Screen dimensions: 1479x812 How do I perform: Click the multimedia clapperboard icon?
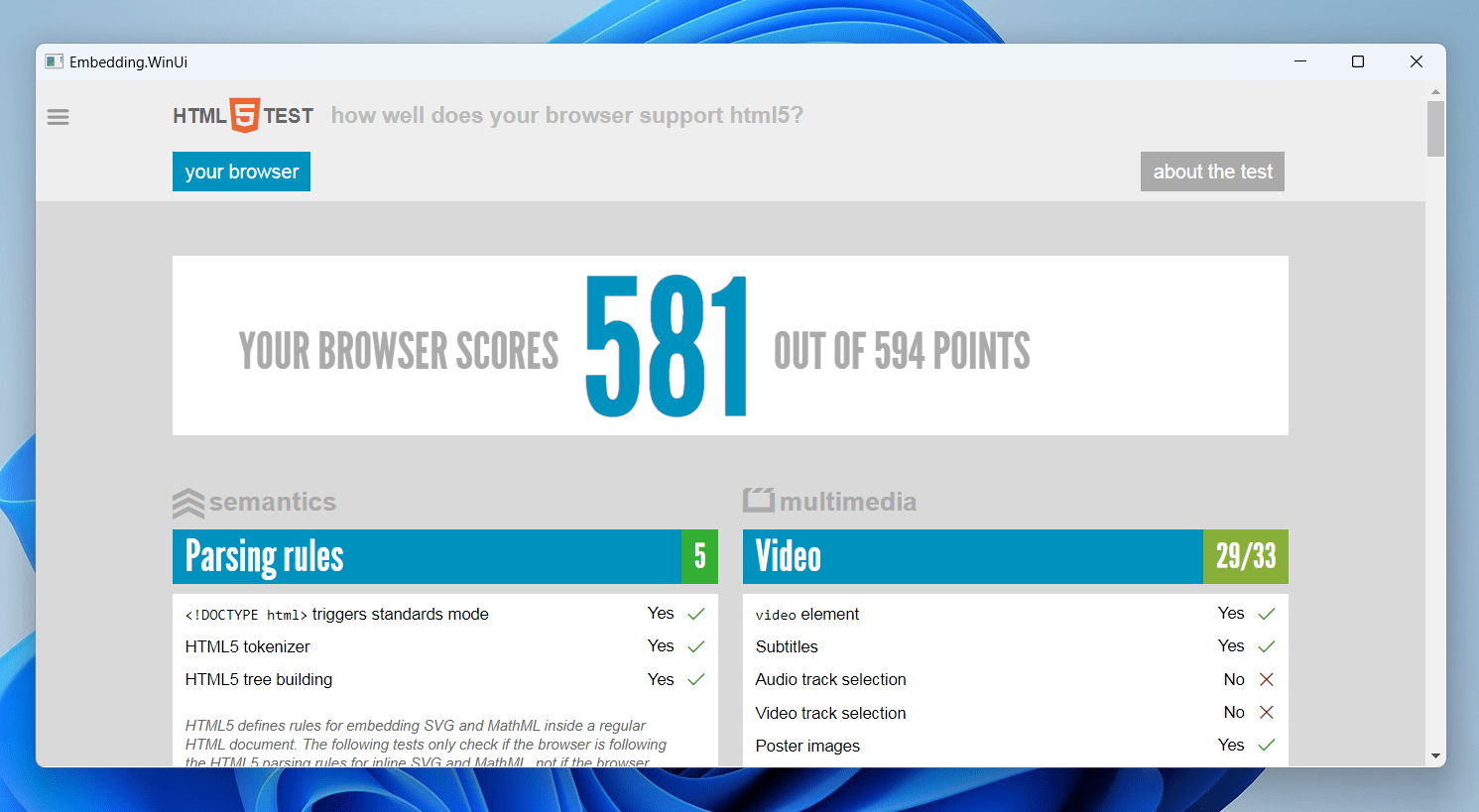click(x=759, y=500)
